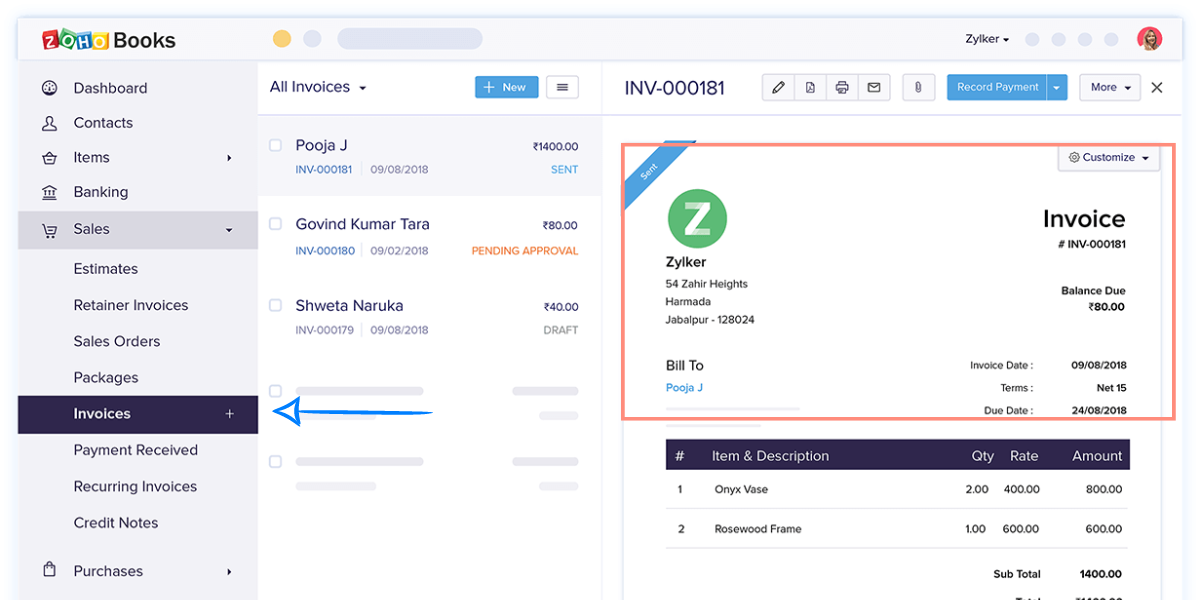Image resolution: width=1200 pixels, height=600 pixels.
Task: Edit invoice with pencil icon
Action: (778, 87)
